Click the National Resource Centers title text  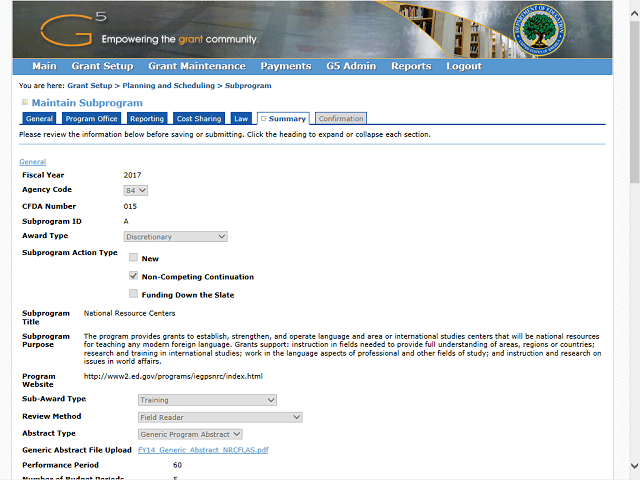click(129, 313)
